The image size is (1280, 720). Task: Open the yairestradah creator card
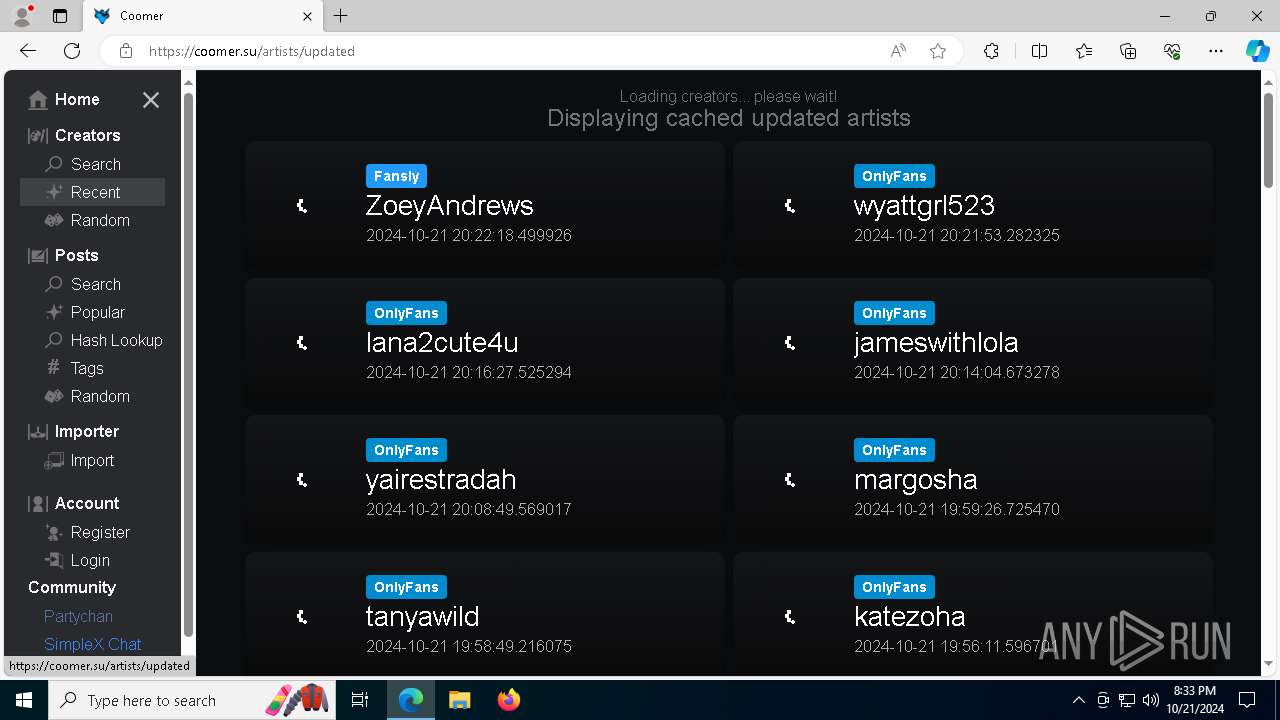pos(485,480)
